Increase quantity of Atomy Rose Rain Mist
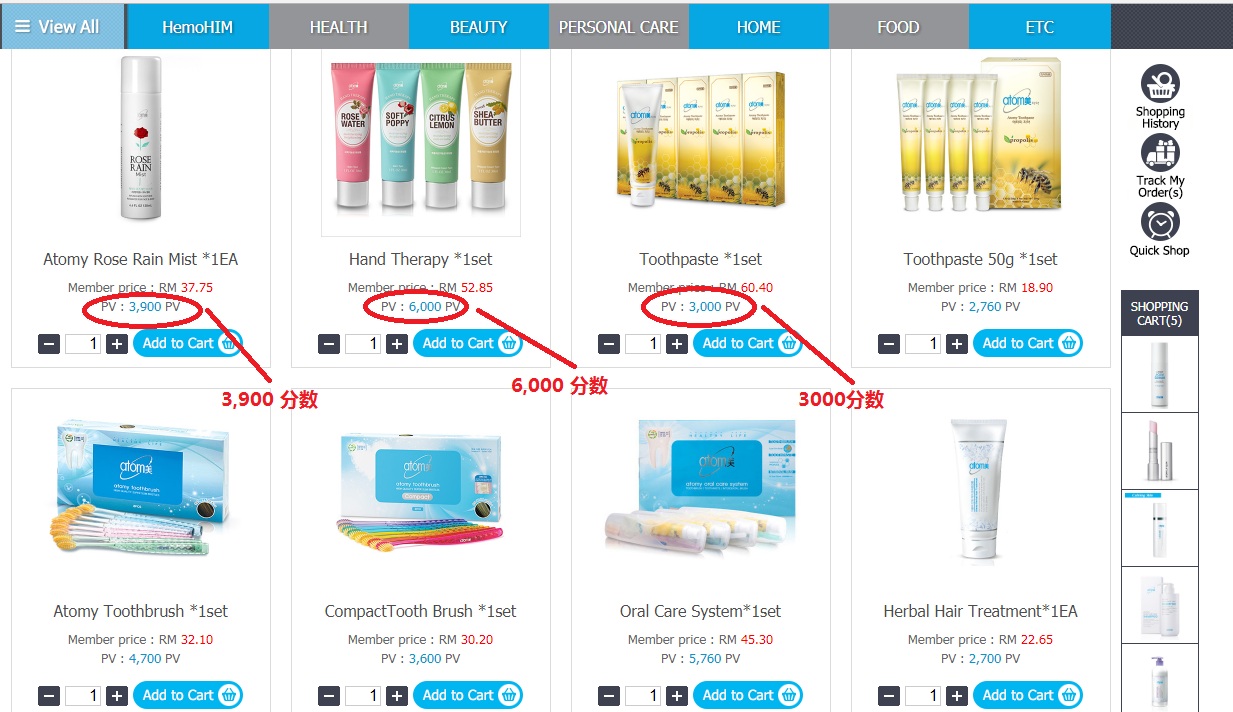1233x712 pixels. pos(117,344)
